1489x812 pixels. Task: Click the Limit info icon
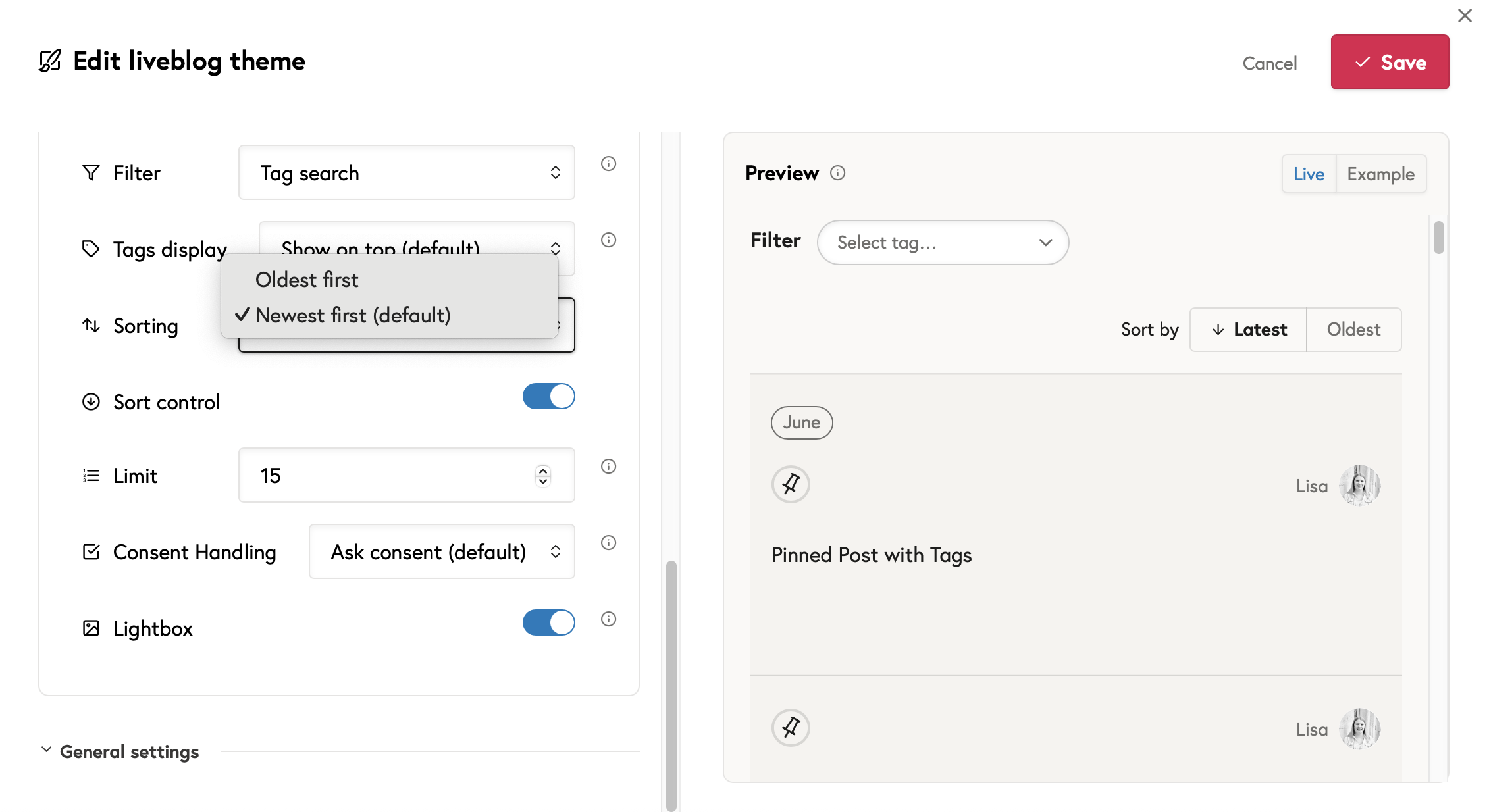(608, 467)
